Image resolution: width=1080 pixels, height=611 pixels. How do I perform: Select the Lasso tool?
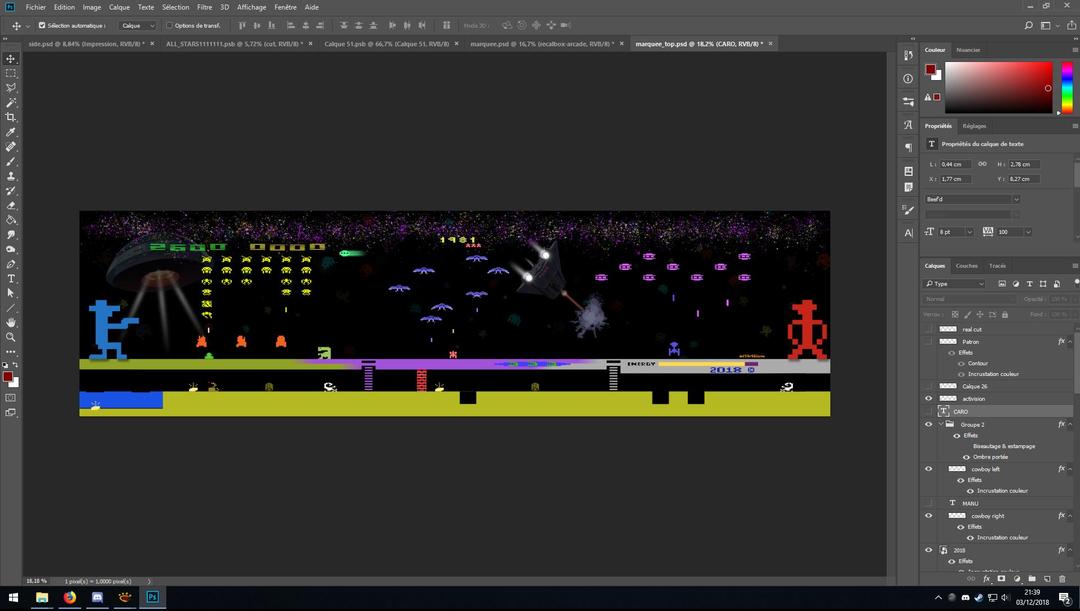[x=10, y=87]
